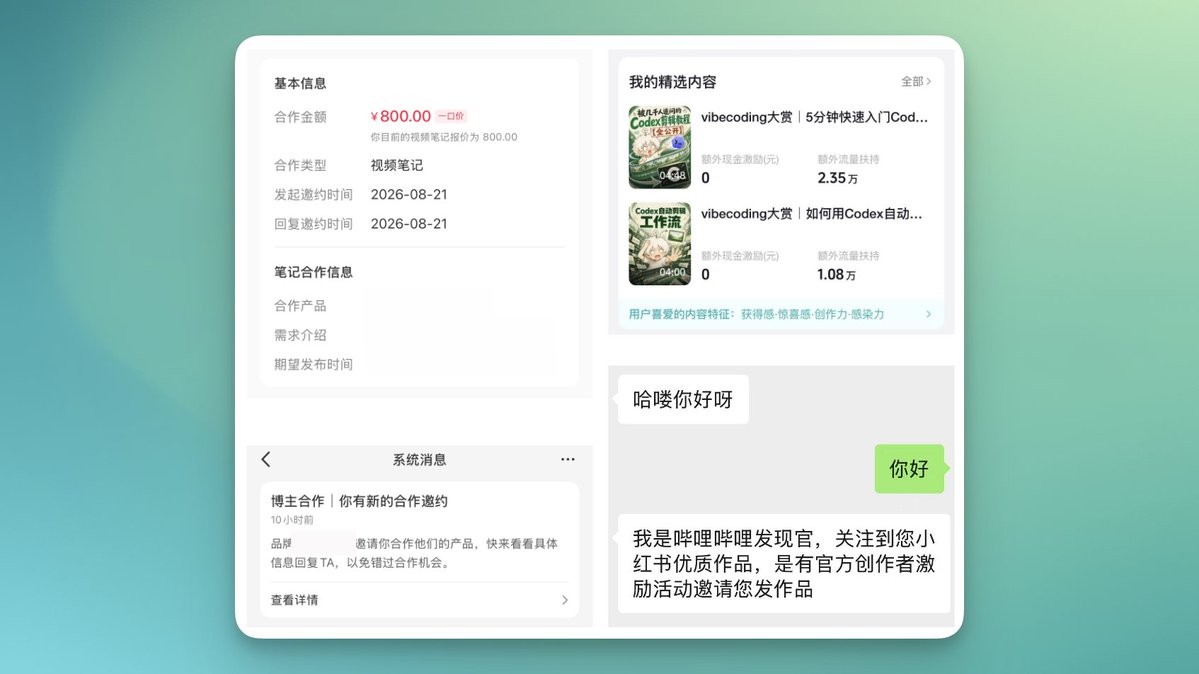The height and width of the screenshot is (674, 1199).
Task: Click the 期望发布时间 field label
Action: click(x=314, y=364)
